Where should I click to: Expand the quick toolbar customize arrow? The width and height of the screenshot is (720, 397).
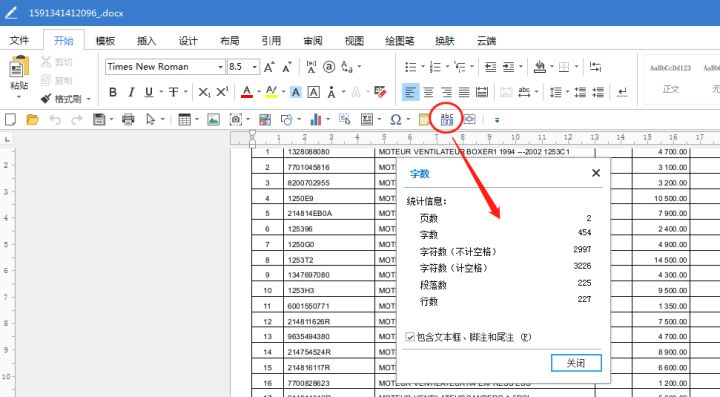click(x=497, y=120)
